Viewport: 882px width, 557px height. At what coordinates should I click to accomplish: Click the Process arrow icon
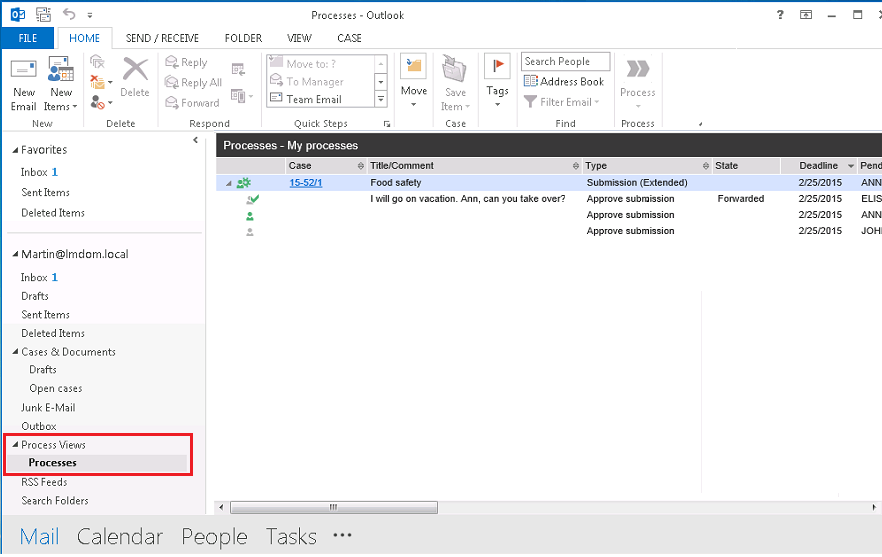637,70
